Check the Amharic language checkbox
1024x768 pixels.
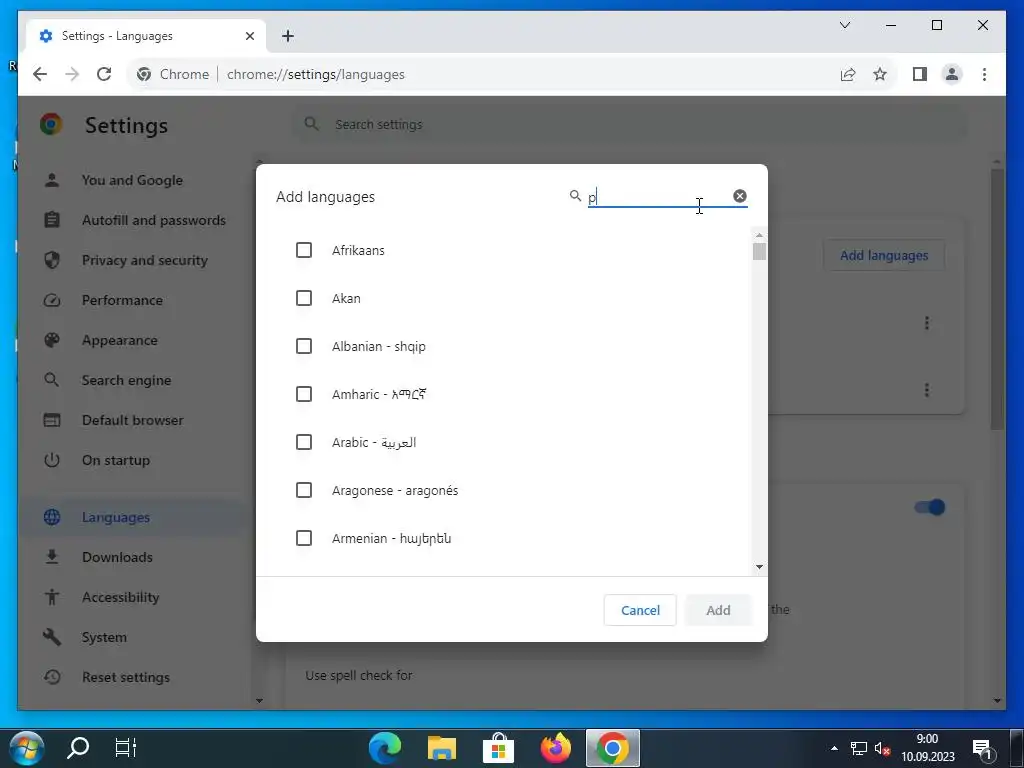click(304, 394)
